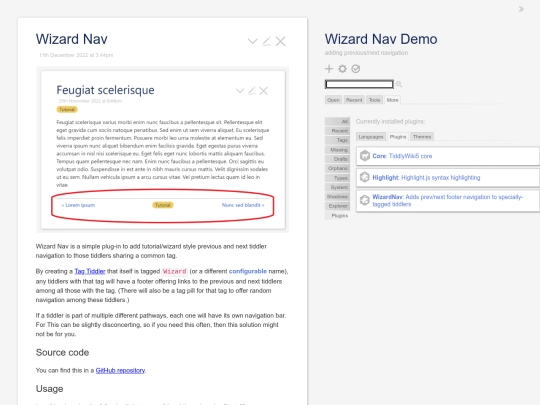
Task: Click the Wizard Nav tiddler title
Action: pyautogui.click(x=72, y=39)
